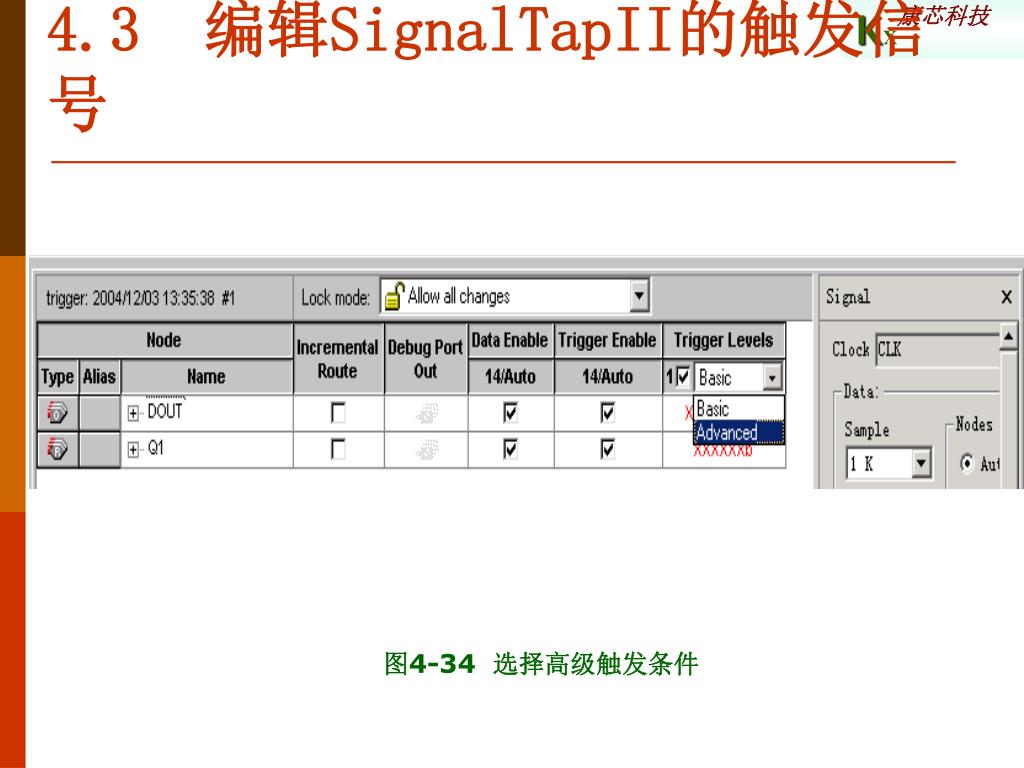Choose Basic from the trigger dropdown list

(x=739, y=409)
